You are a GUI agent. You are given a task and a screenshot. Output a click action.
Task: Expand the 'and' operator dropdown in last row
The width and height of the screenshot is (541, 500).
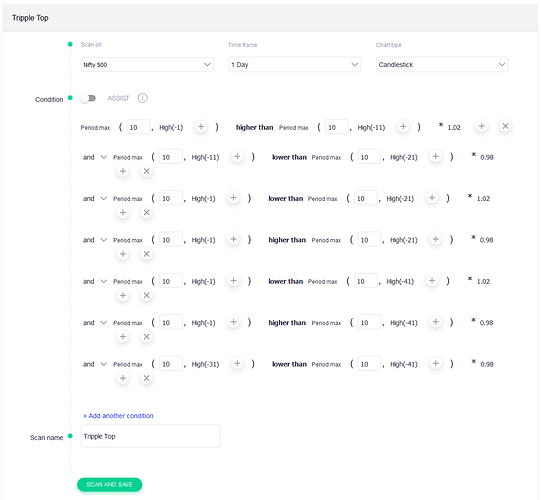coord(95,364)
